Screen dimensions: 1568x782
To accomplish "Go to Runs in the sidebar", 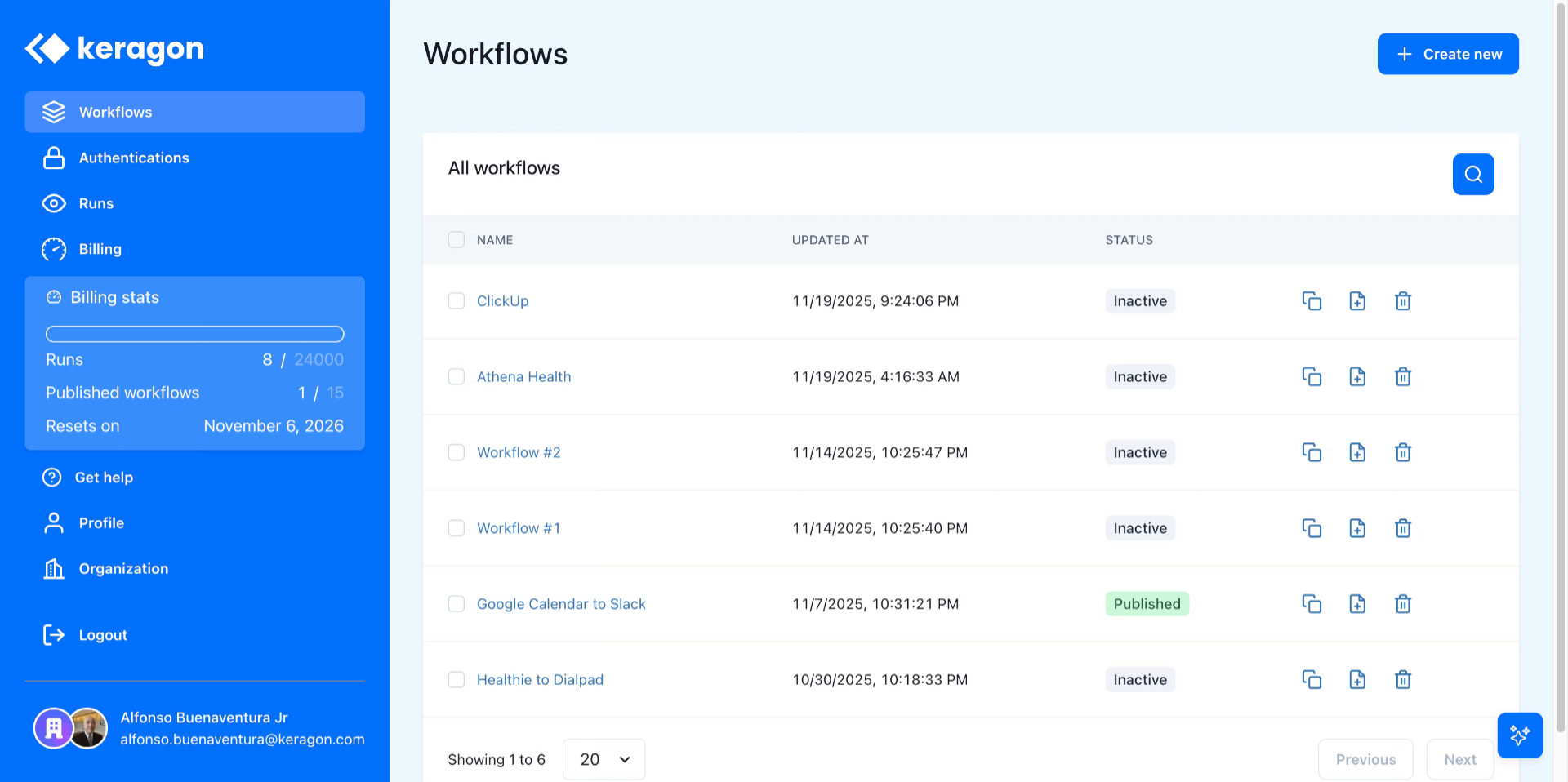I will click(96, 203).
